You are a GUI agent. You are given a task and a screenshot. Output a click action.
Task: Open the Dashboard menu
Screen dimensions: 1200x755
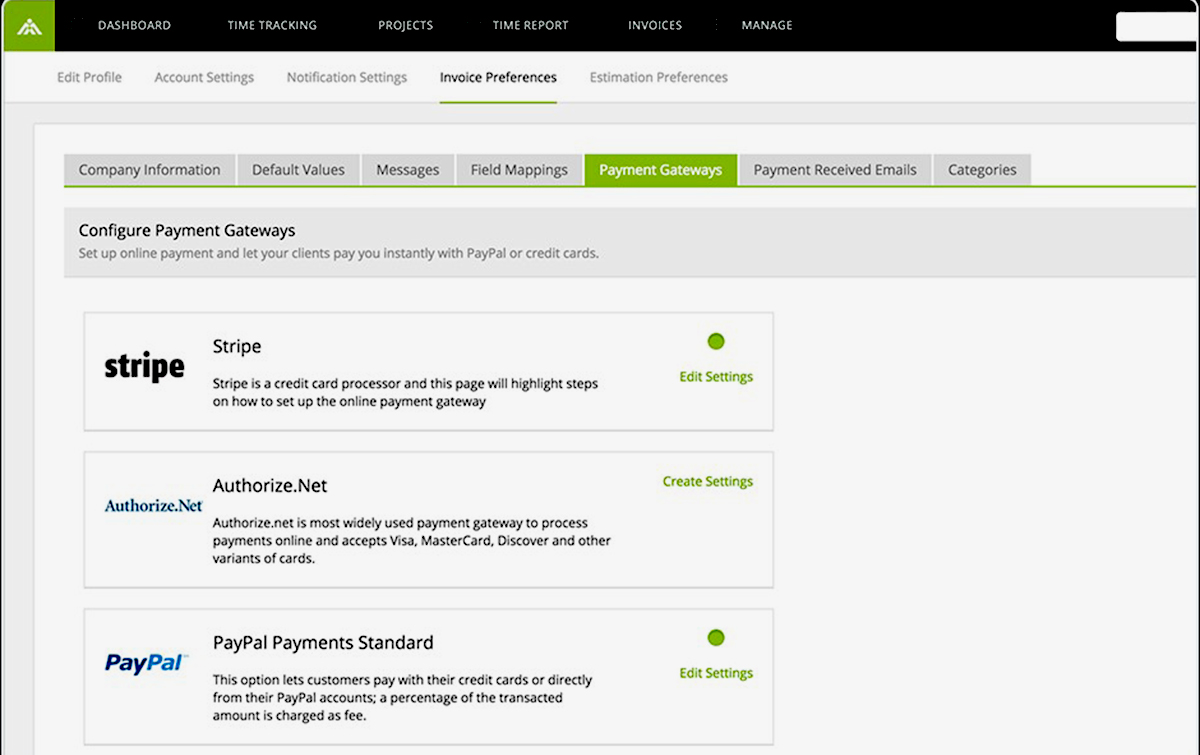point(134,26)
